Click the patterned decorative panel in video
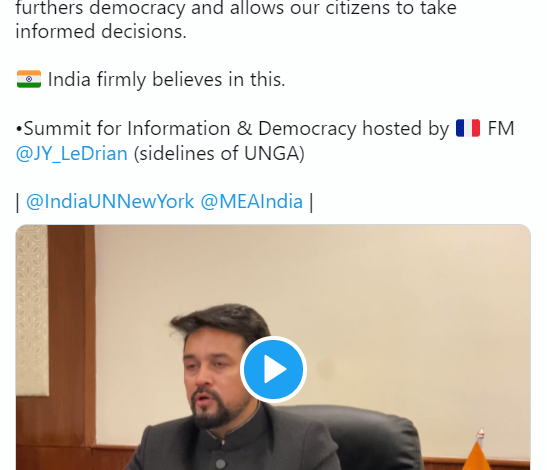Screen dimensions: 547x470 32,311
